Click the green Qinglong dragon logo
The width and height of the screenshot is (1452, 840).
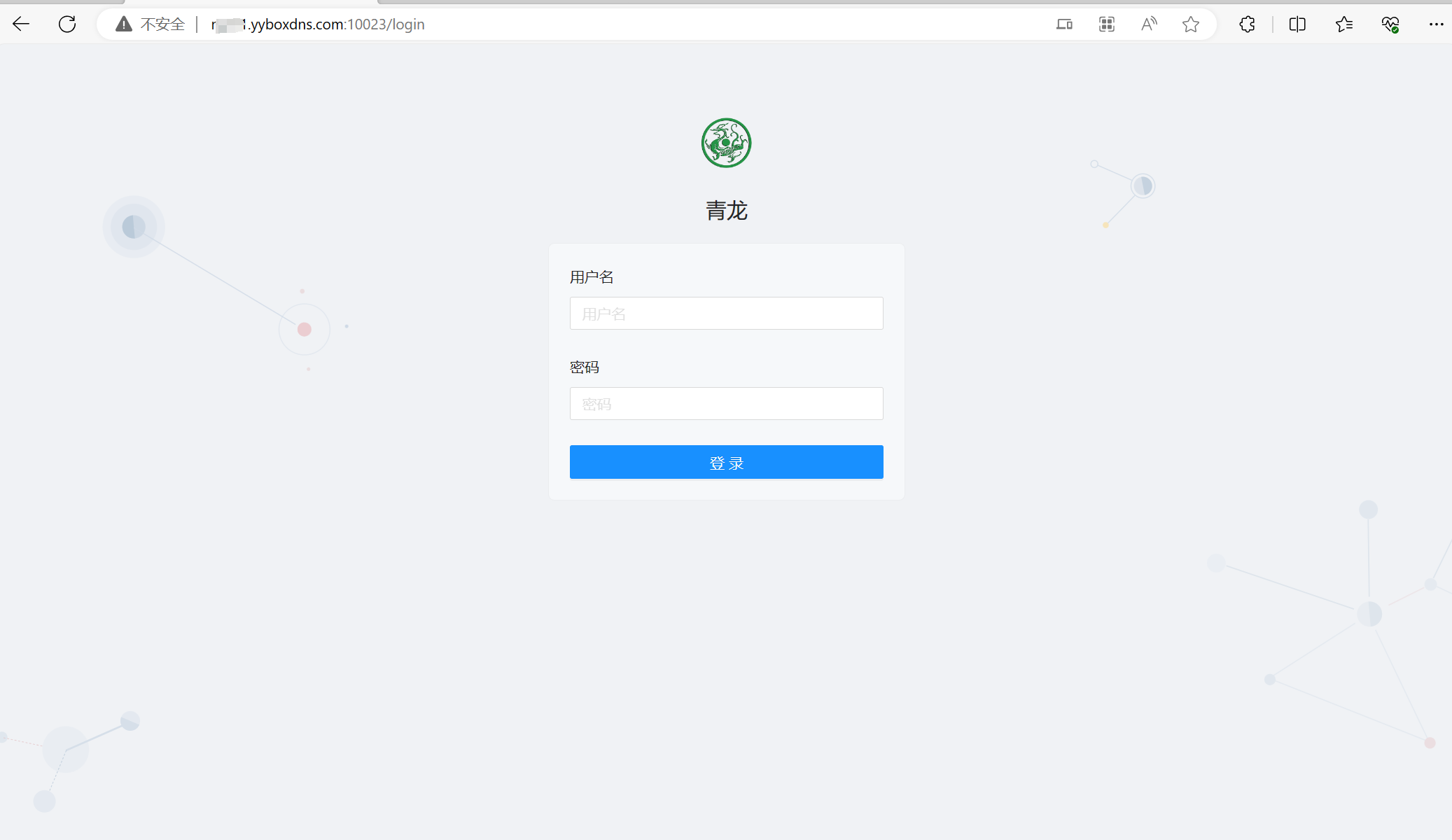(x=726, y=143)
